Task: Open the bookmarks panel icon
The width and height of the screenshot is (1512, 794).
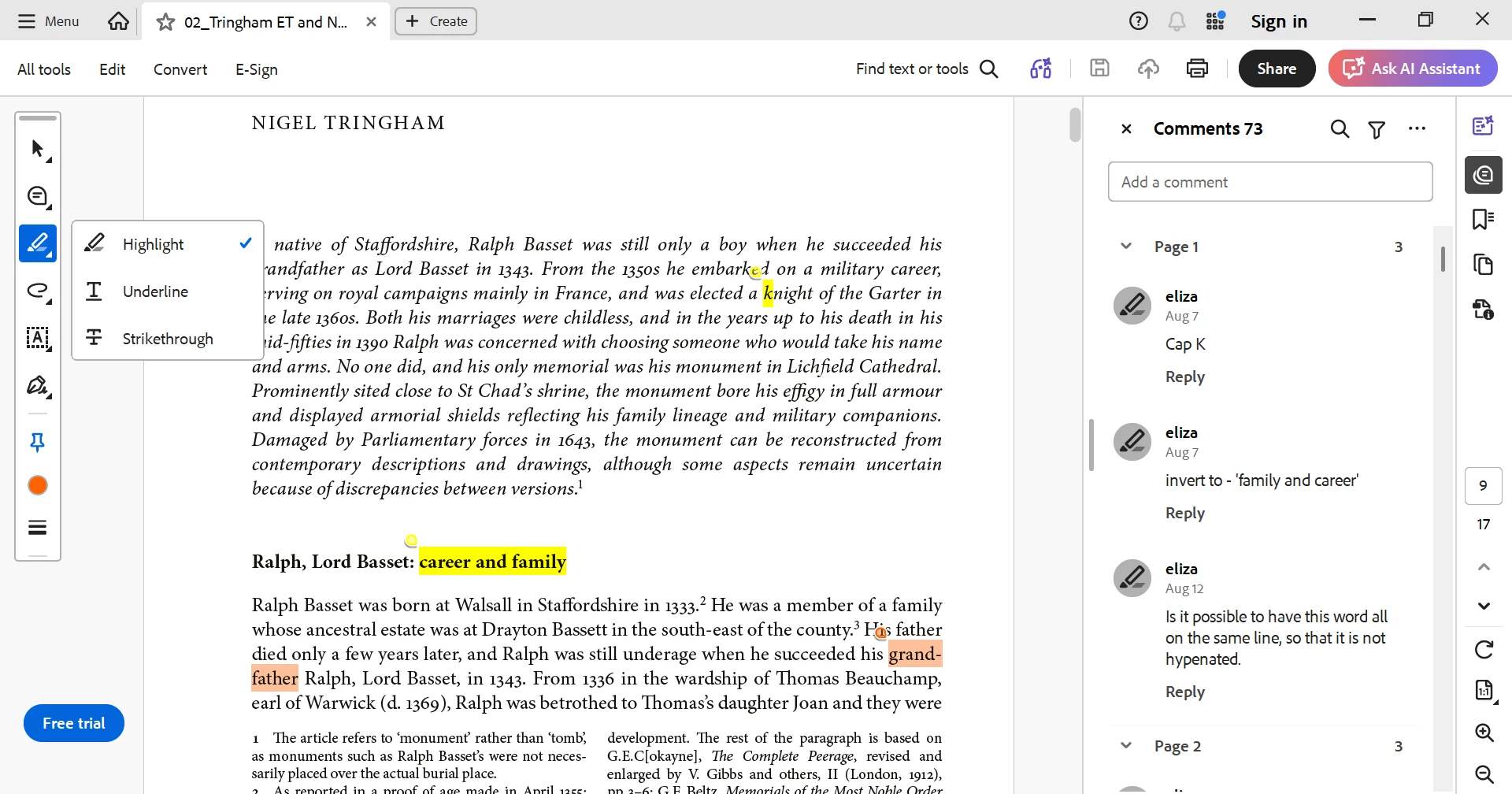Action: pos(1484,219)
